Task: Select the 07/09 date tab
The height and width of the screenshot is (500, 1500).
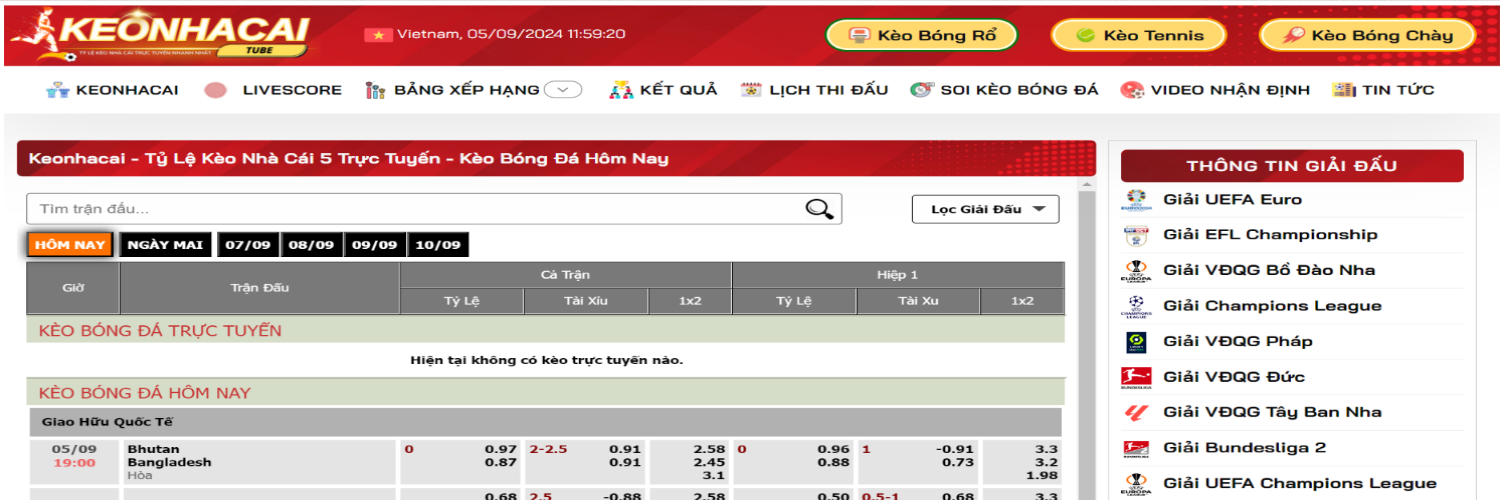Action: [248, 245]
